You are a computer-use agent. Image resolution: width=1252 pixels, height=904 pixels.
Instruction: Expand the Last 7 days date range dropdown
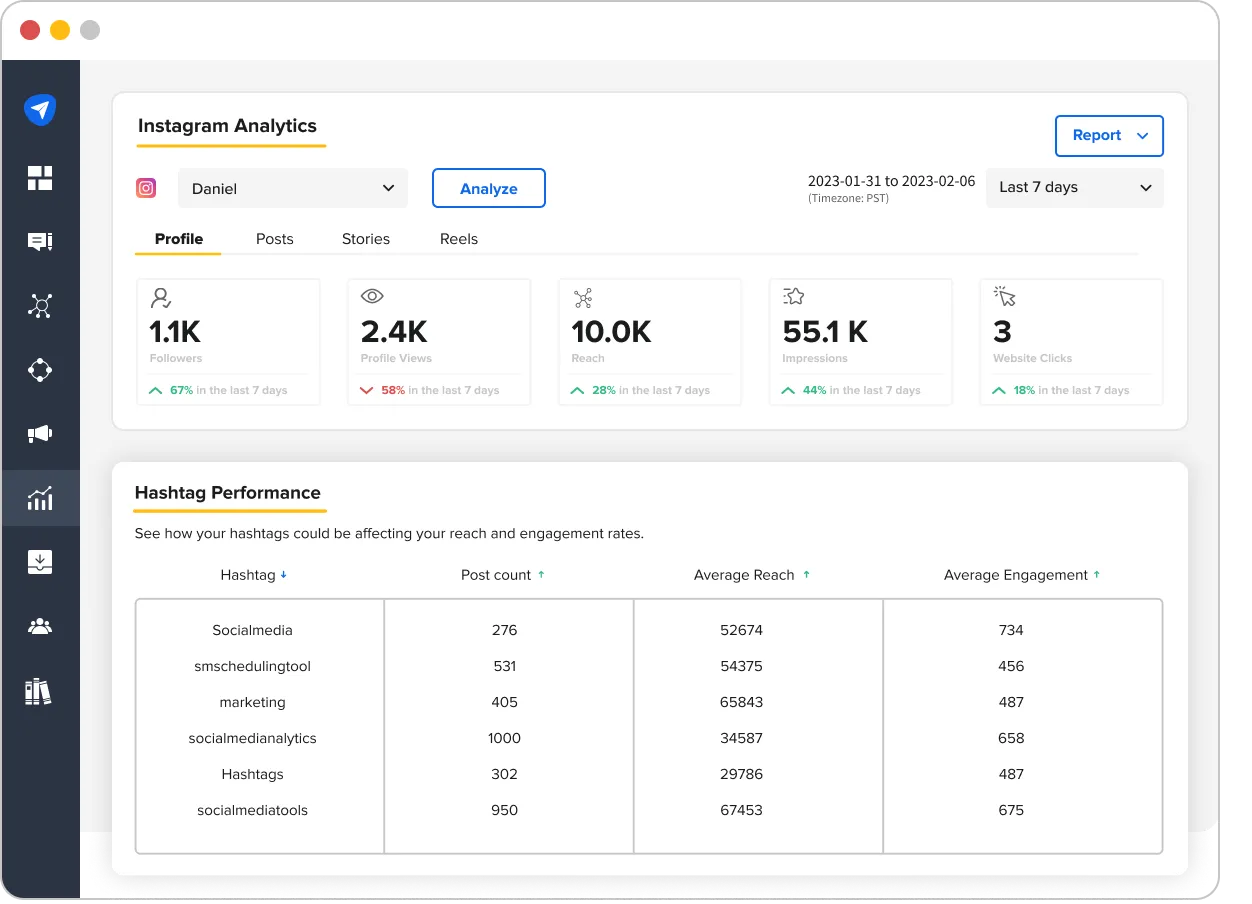[x=1074, y=188]
